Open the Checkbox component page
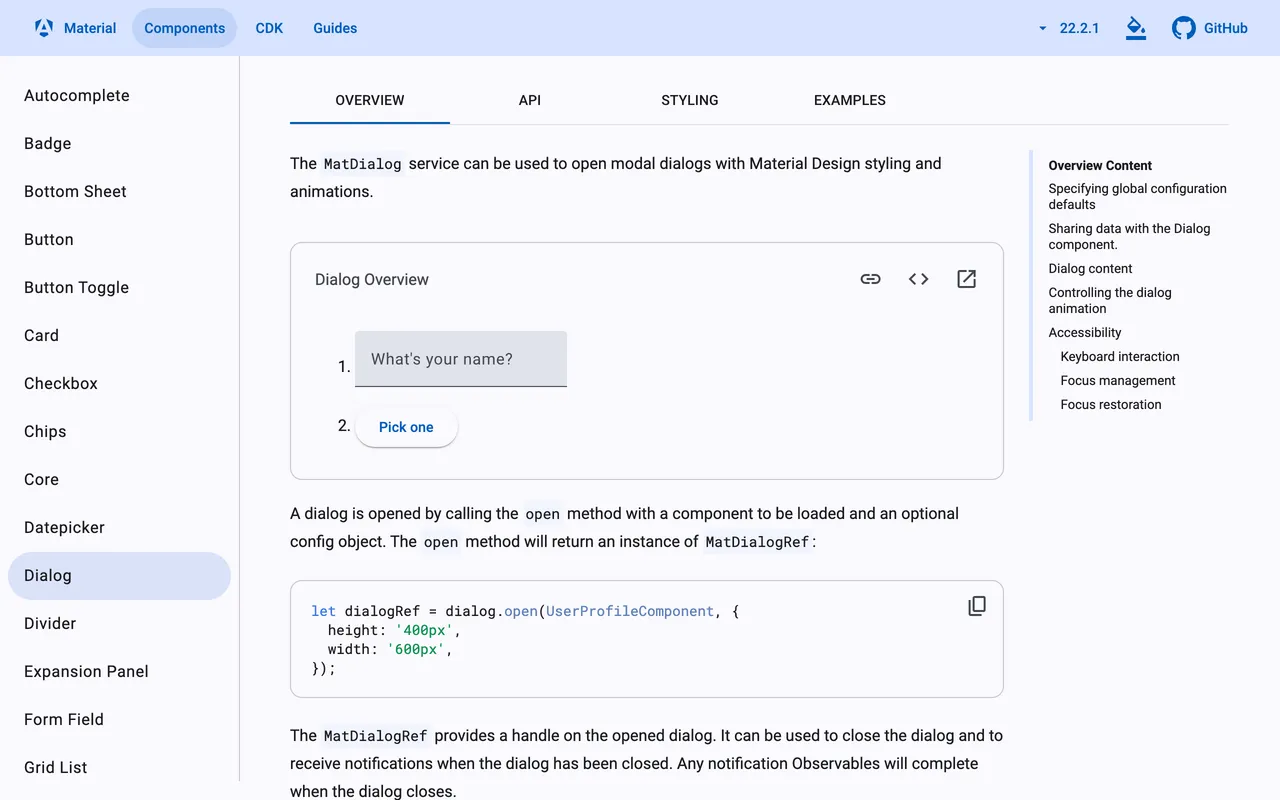The image size is (1280, 800). point(119,384)
